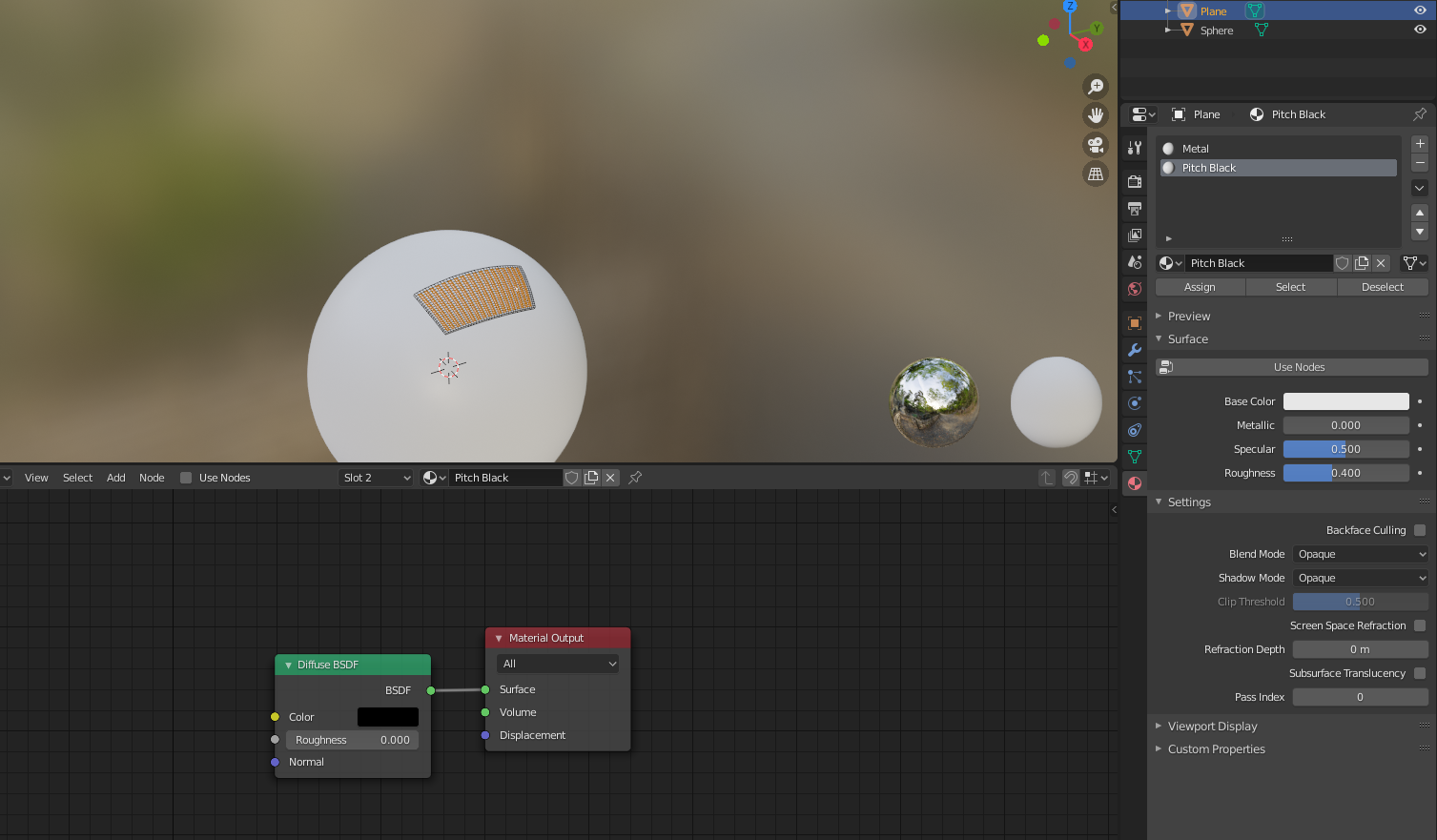Viewport: 1437px width, 840px height.
Task: Open the Slot 2 material slot dropdown
Action: (377, 478)
